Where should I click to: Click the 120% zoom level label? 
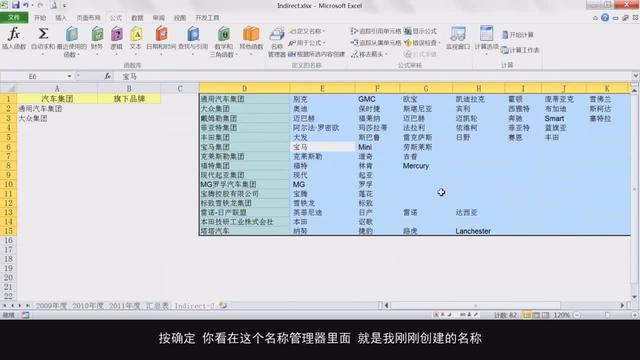(x=562, y=315)
